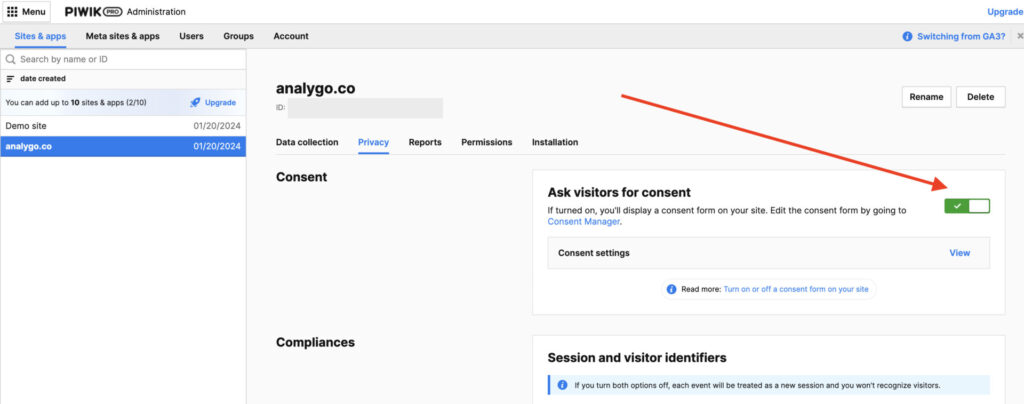Click the redacted ID field
Viewport: 1024px width, 404px height.
pyautogui.click(x=365, y=108)
